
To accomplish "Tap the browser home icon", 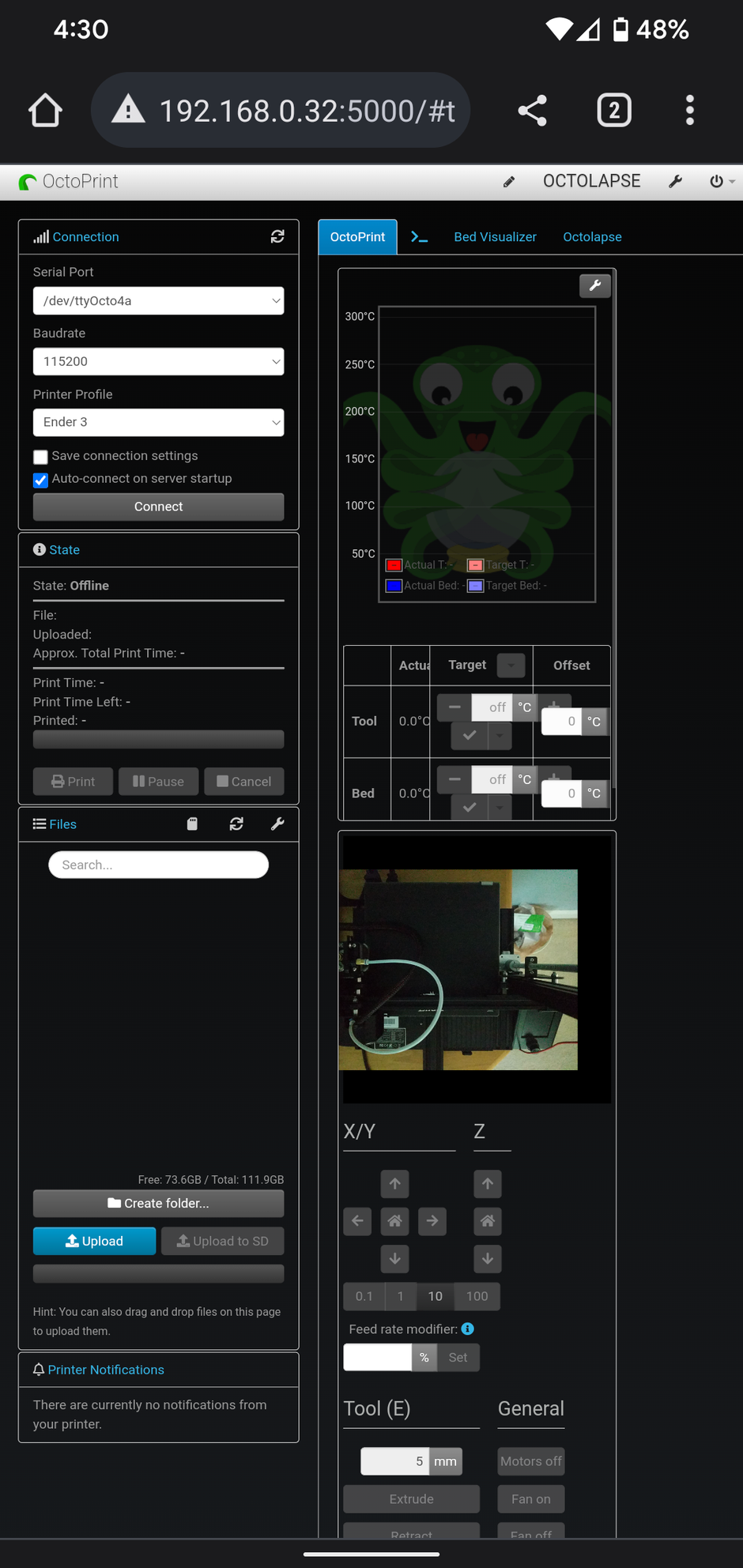I will pos(45,110).
